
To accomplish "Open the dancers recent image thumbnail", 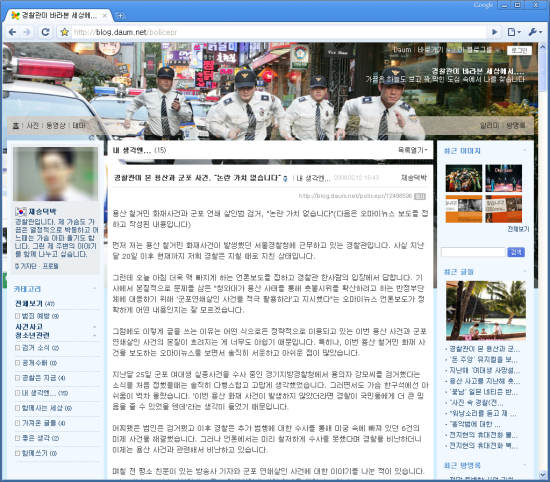I will (x=464, y=178).
